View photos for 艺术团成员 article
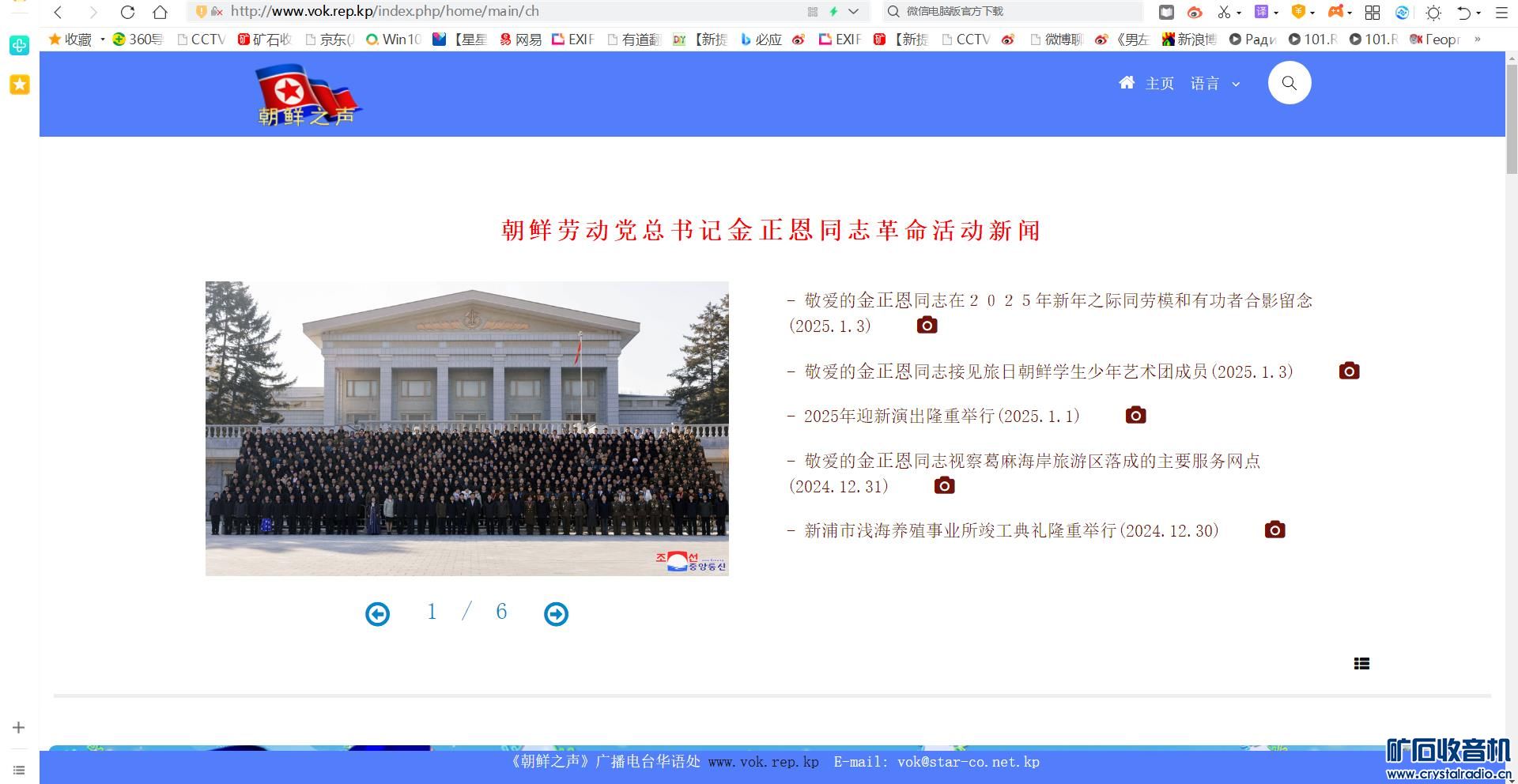The width and height of the screenshot is (1518, 784). pos(1349,371)
